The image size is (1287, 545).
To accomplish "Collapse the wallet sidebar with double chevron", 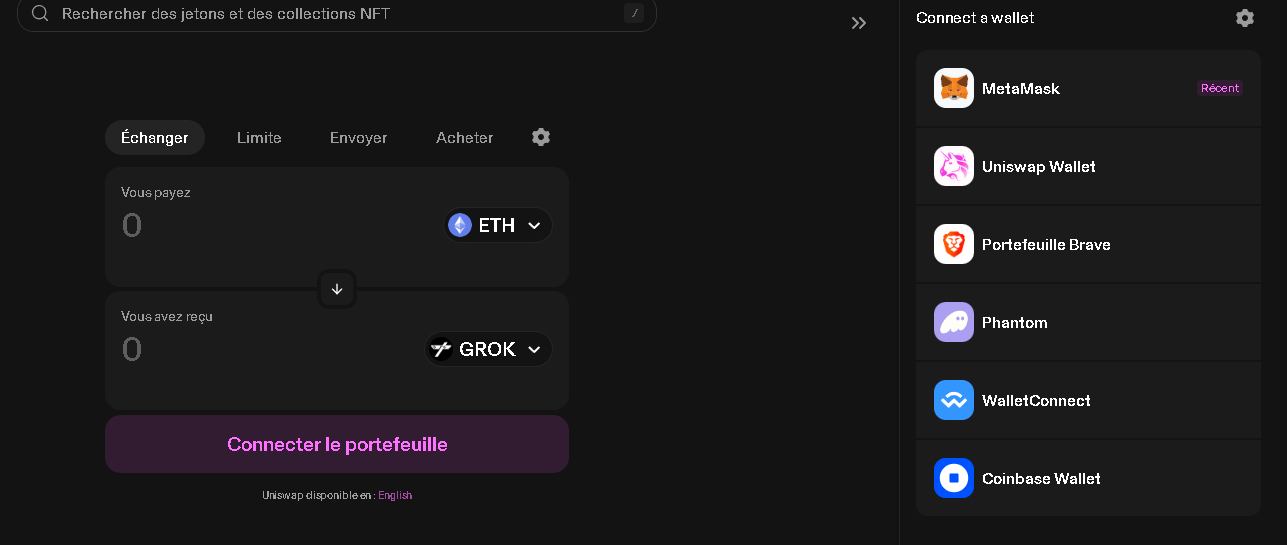I will 859,23.
